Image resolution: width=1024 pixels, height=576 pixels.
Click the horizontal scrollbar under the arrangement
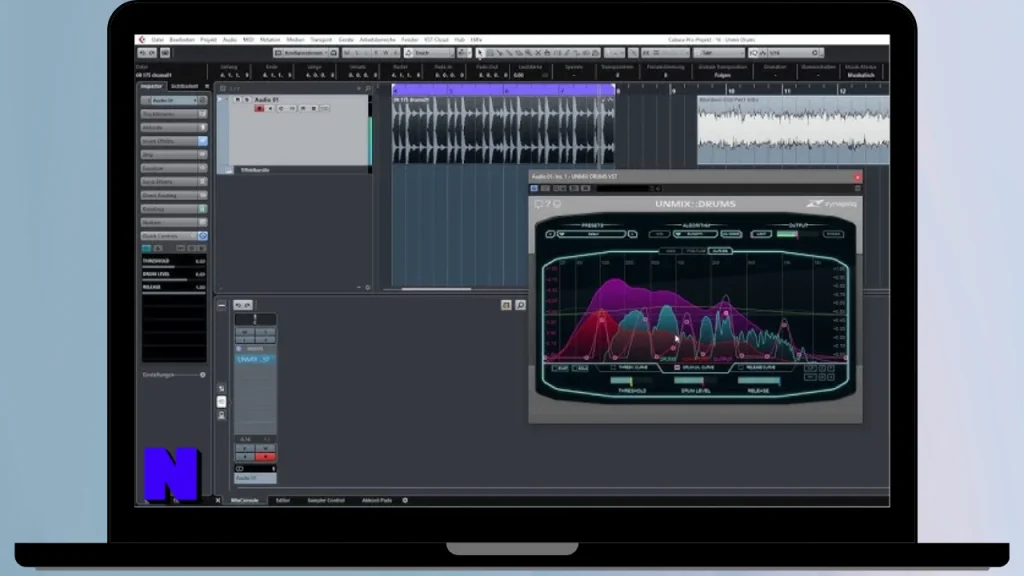436,288
